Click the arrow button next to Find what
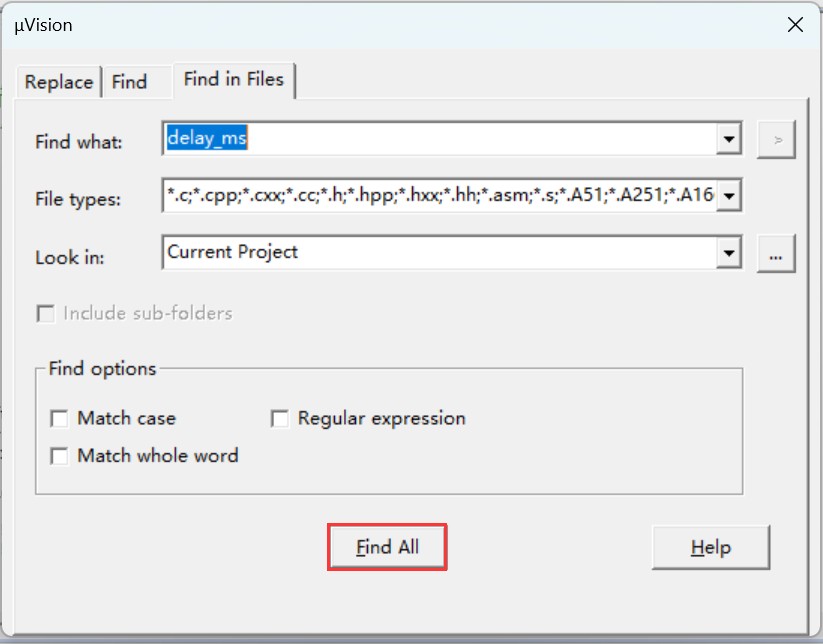 776,140
